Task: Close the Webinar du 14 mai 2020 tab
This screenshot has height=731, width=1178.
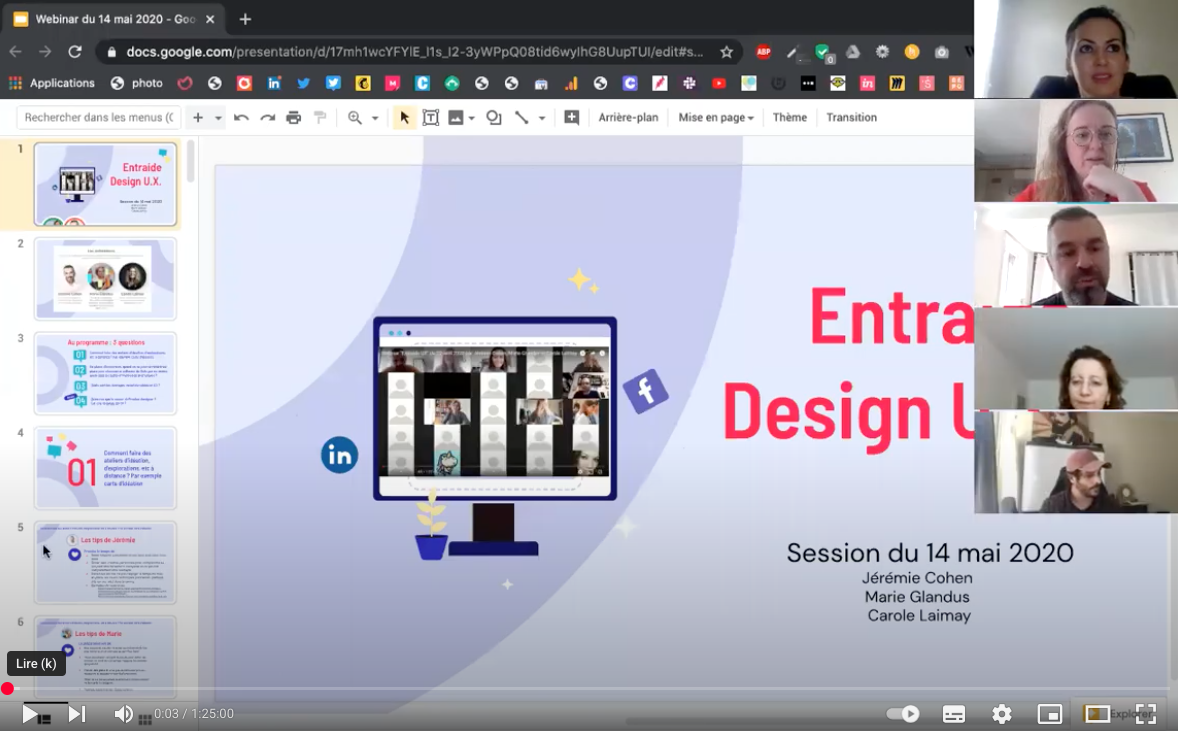Action: click(210, 19)
